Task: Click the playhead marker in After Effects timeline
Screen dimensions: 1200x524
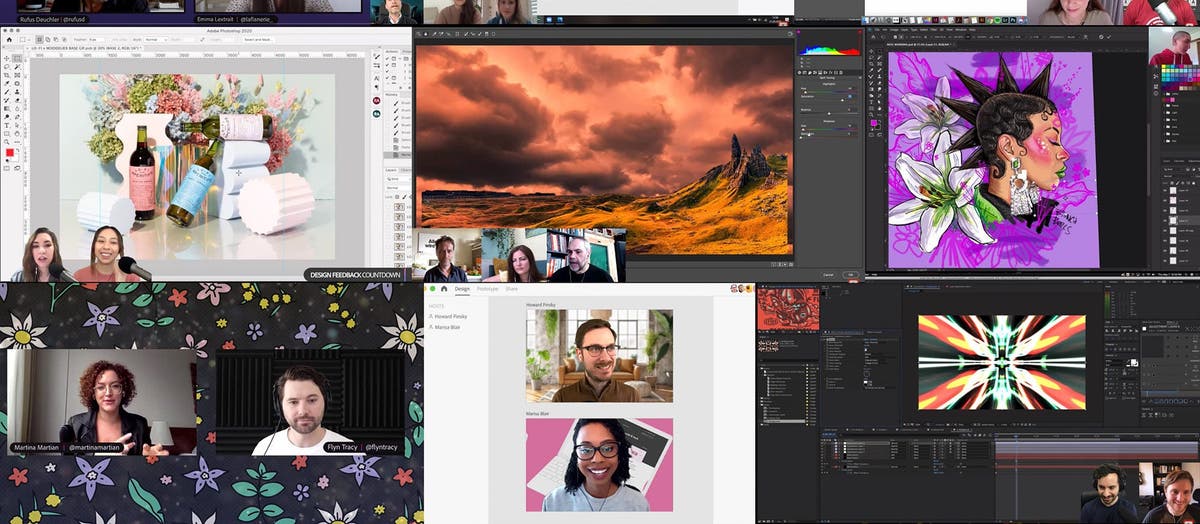Action: [x=1016, y=437]
